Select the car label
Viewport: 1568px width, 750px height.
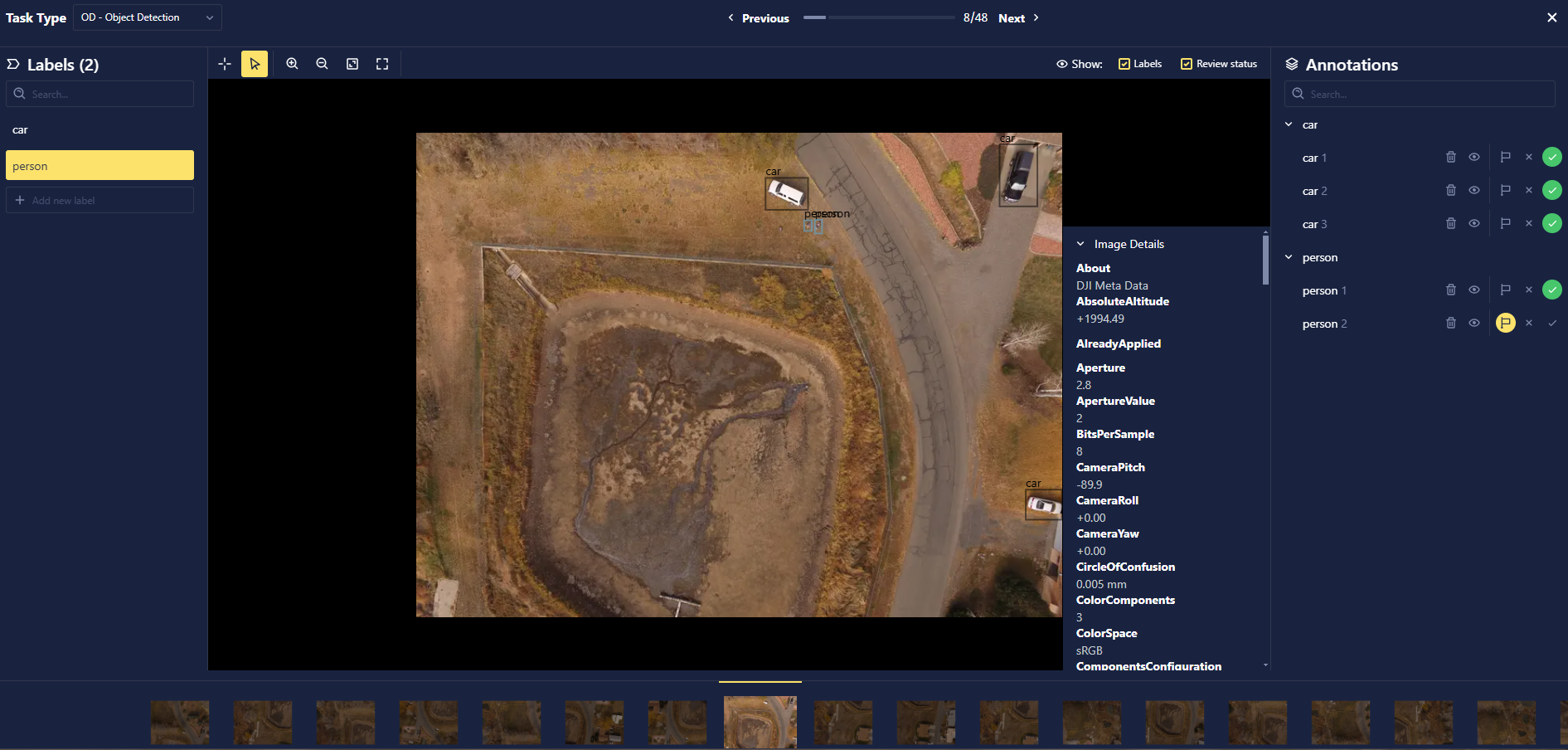point(100,130)
